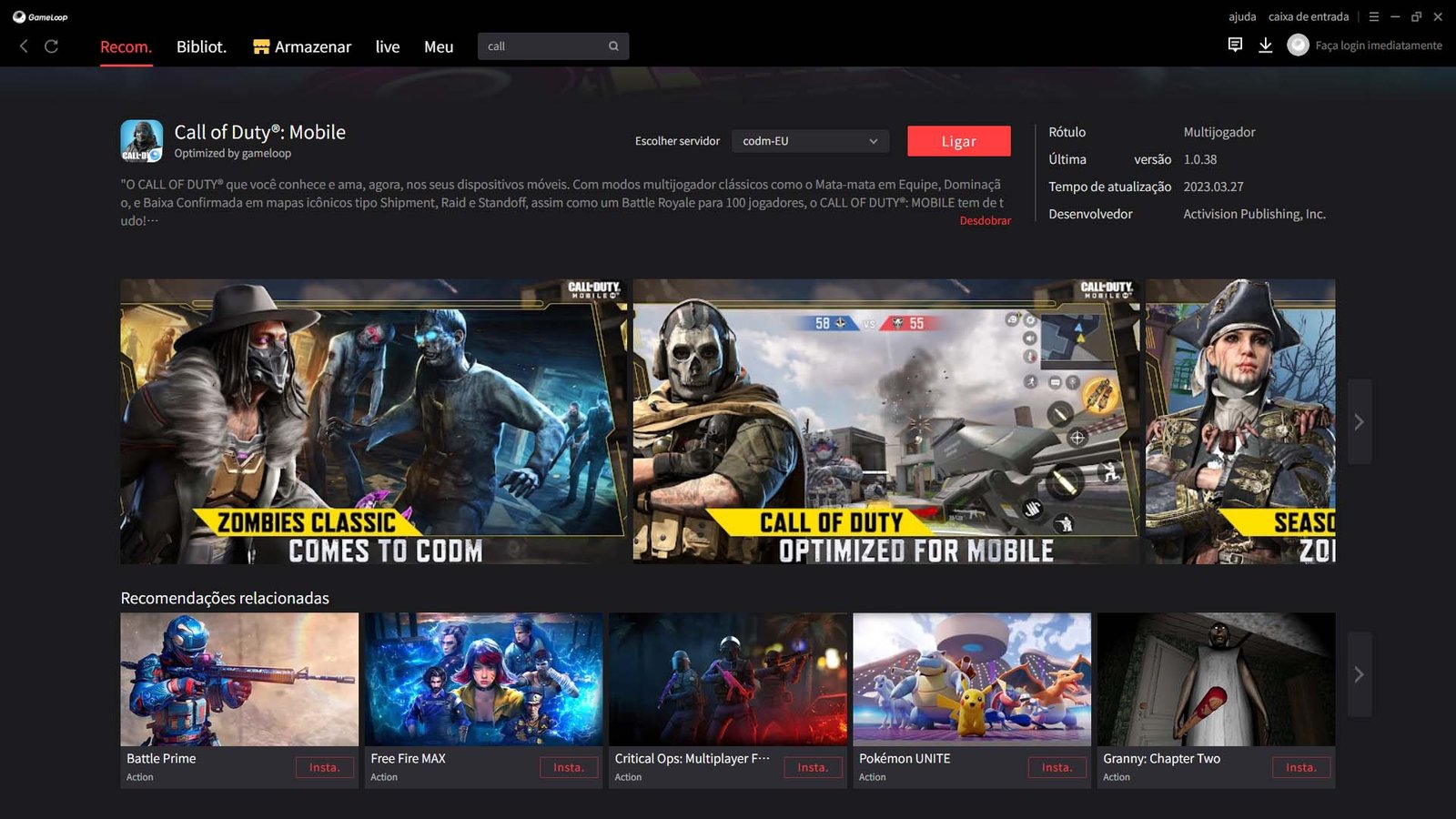
Task: Open Optimized for Mobile screenshot
Action: 886,421
